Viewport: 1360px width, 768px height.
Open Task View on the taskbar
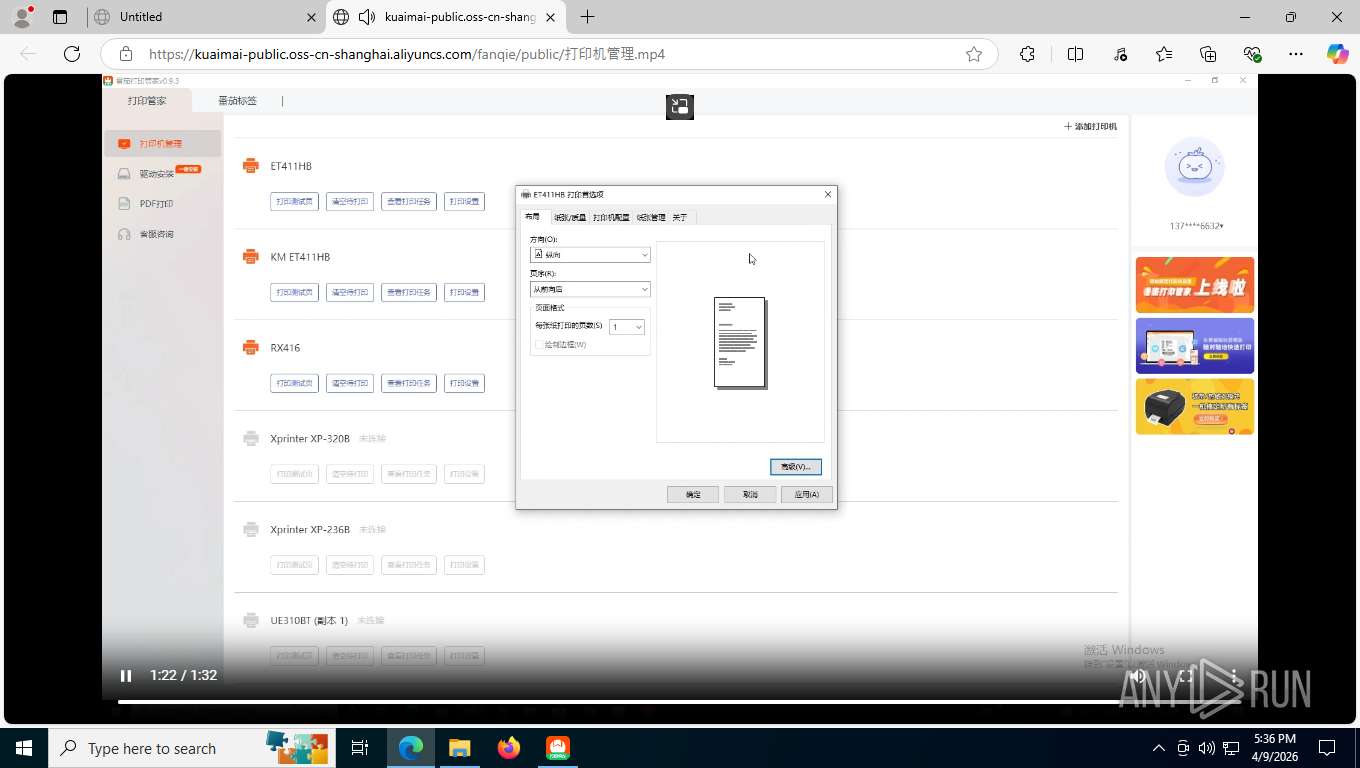pos(360,748)
